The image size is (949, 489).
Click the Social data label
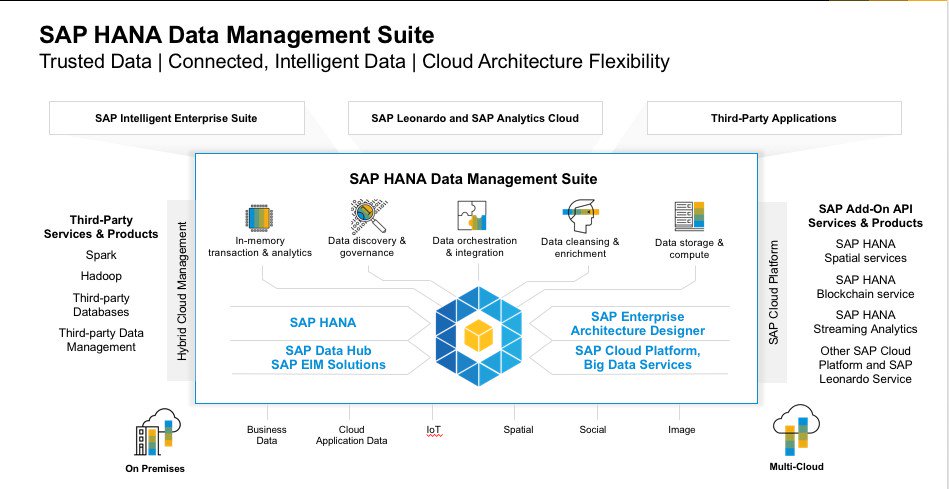click(x=593, y=430)
